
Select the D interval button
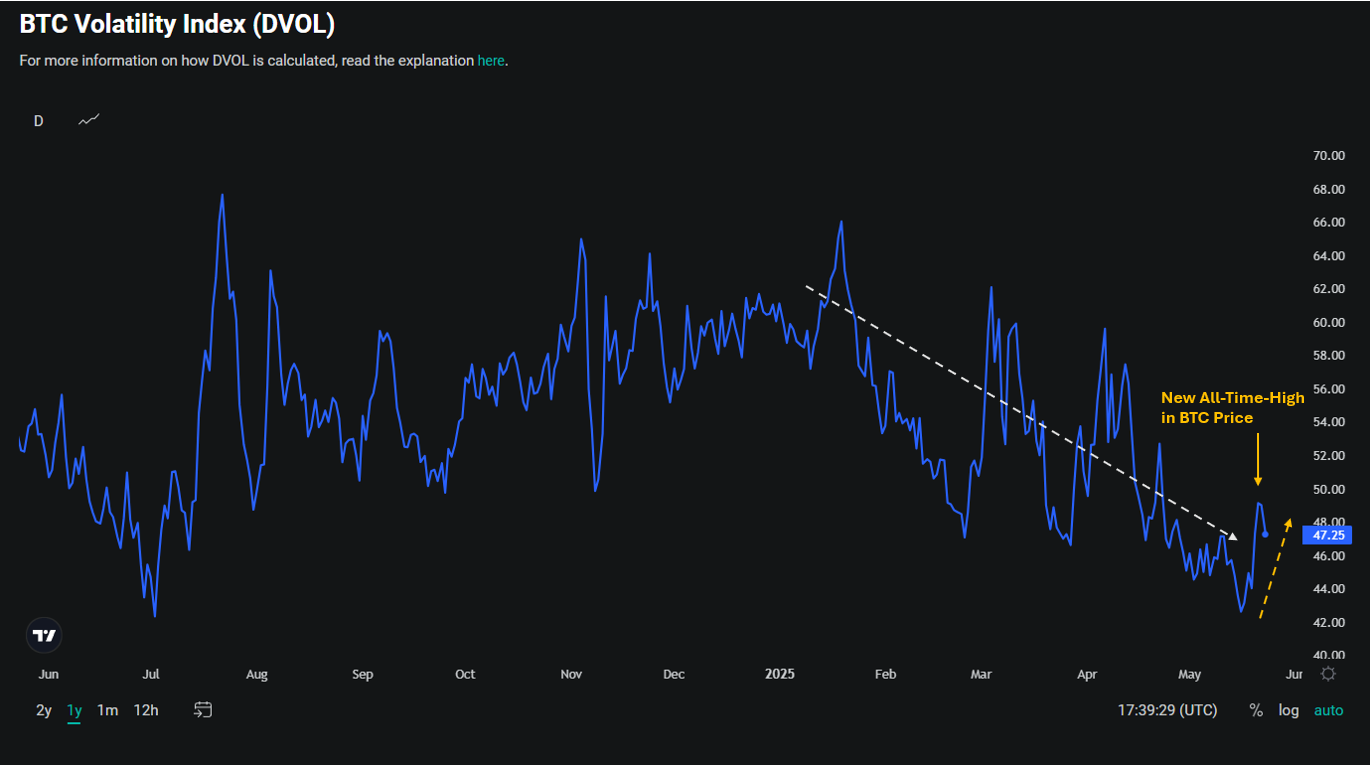coord(38,121)
